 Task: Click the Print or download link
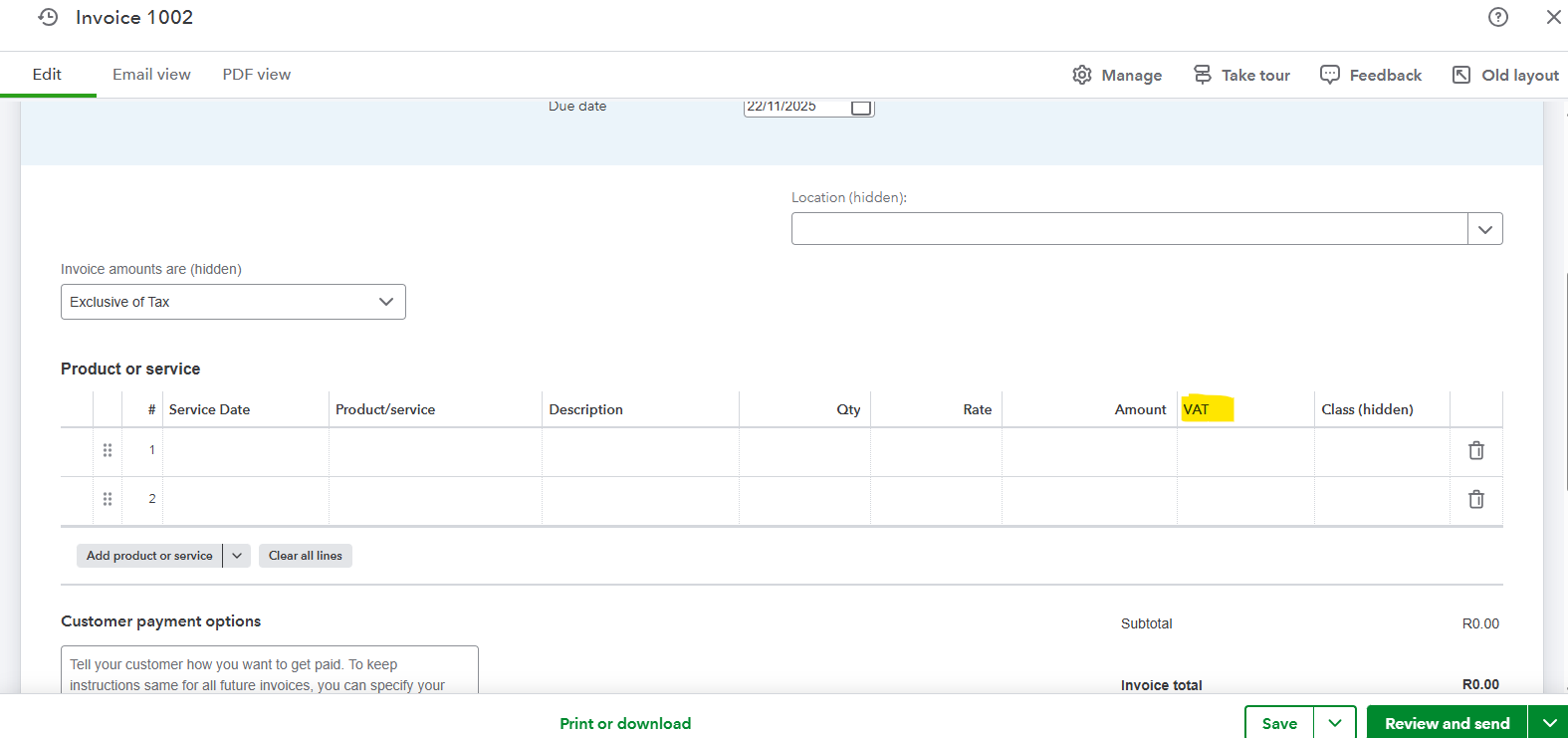point(625,723)
